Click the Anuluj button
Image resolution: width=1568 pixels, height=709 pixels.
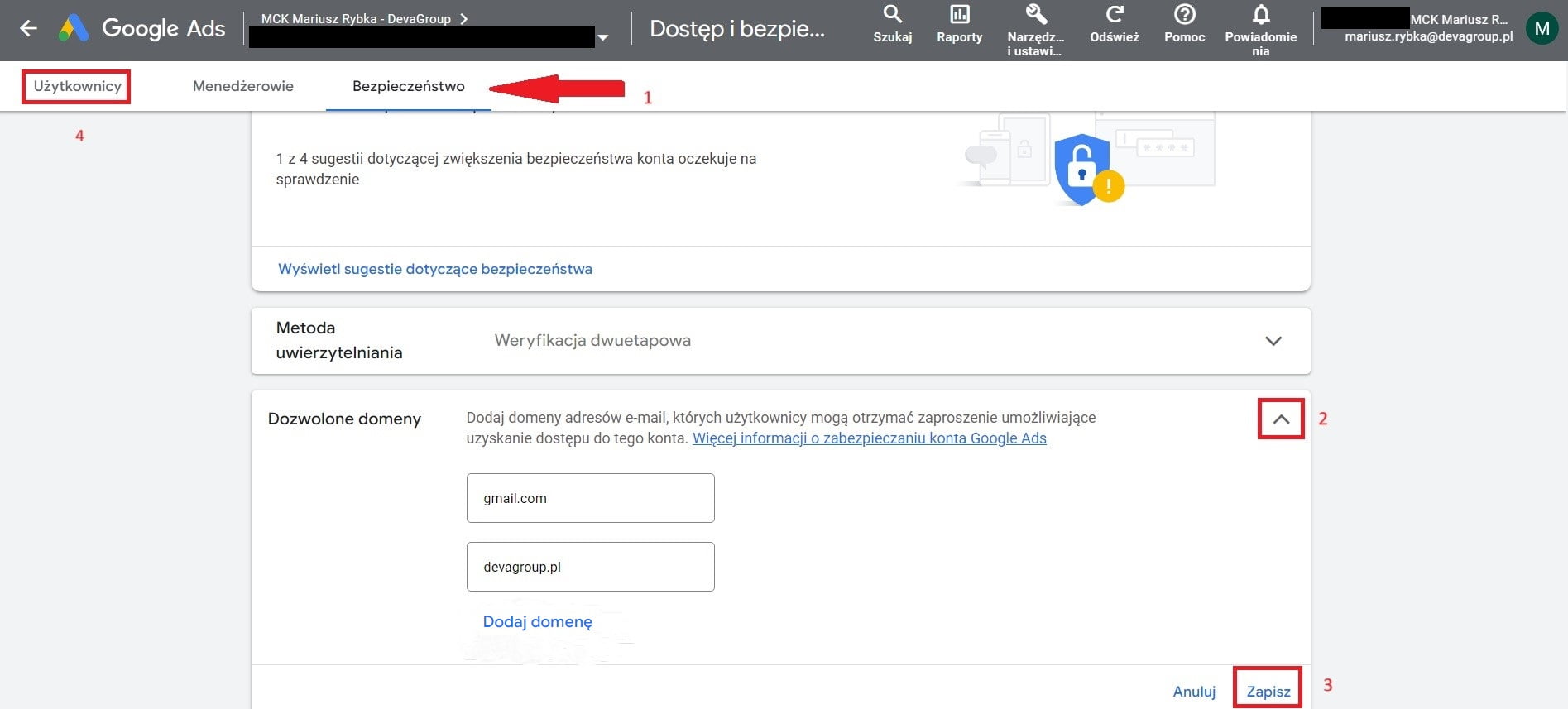[1194, 691]
